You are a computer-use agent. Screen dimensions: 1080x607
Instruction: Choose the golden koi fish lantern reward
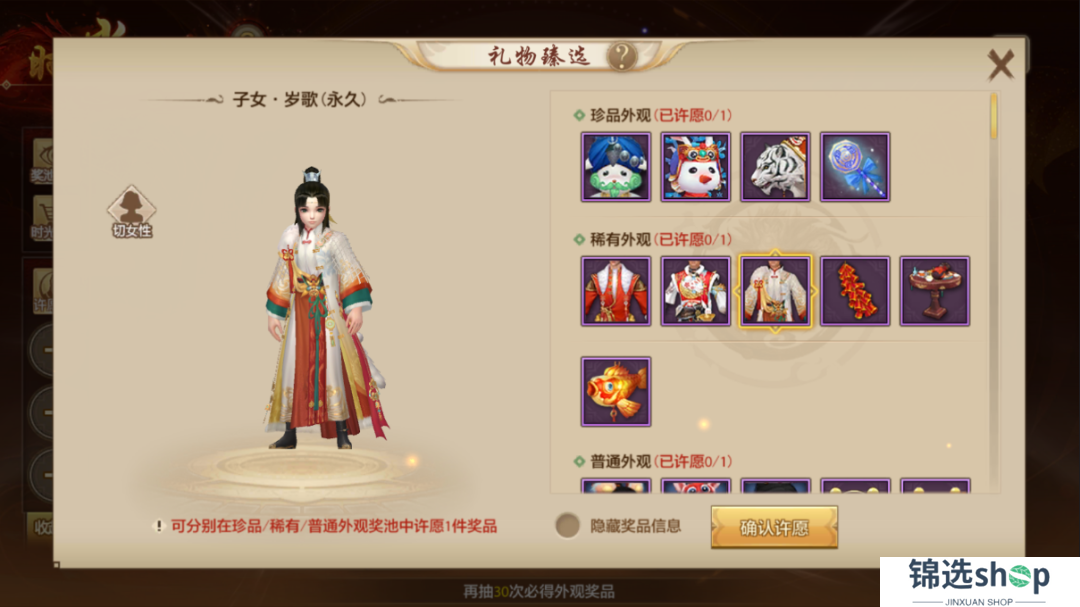click(616, 391)
